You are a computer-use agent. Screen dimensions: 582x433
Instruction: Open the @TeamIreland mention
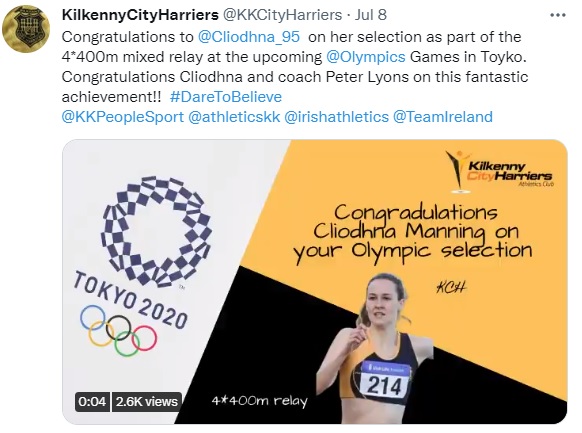tap(442, 117)
